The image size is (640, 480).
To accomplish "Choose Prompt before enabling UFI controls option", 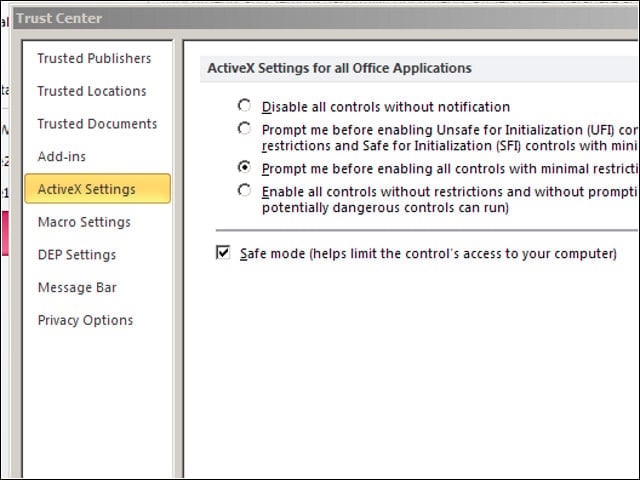I will tap(244, 129).
